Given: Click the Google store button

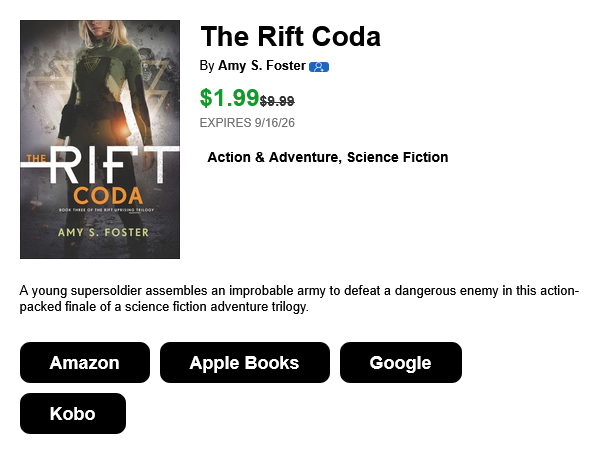Looking at the screenshot, I should pos(401,362).
